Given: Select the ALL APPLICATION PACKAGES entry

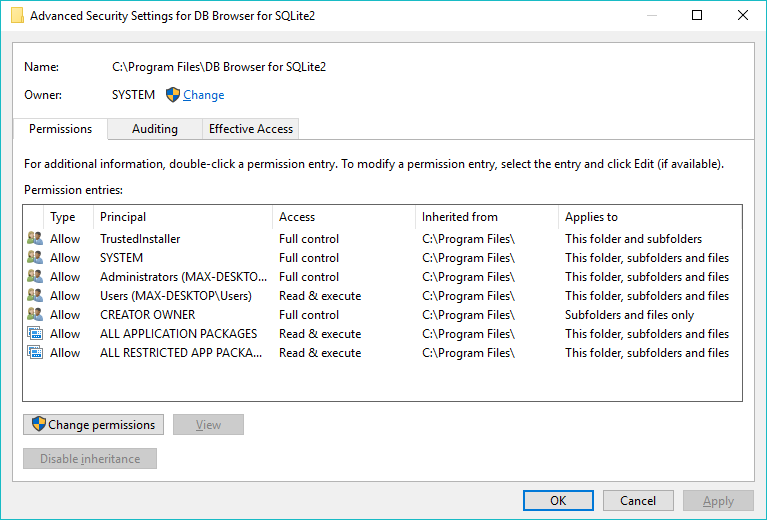Looking at the screenshot, I should click(179, 334).
